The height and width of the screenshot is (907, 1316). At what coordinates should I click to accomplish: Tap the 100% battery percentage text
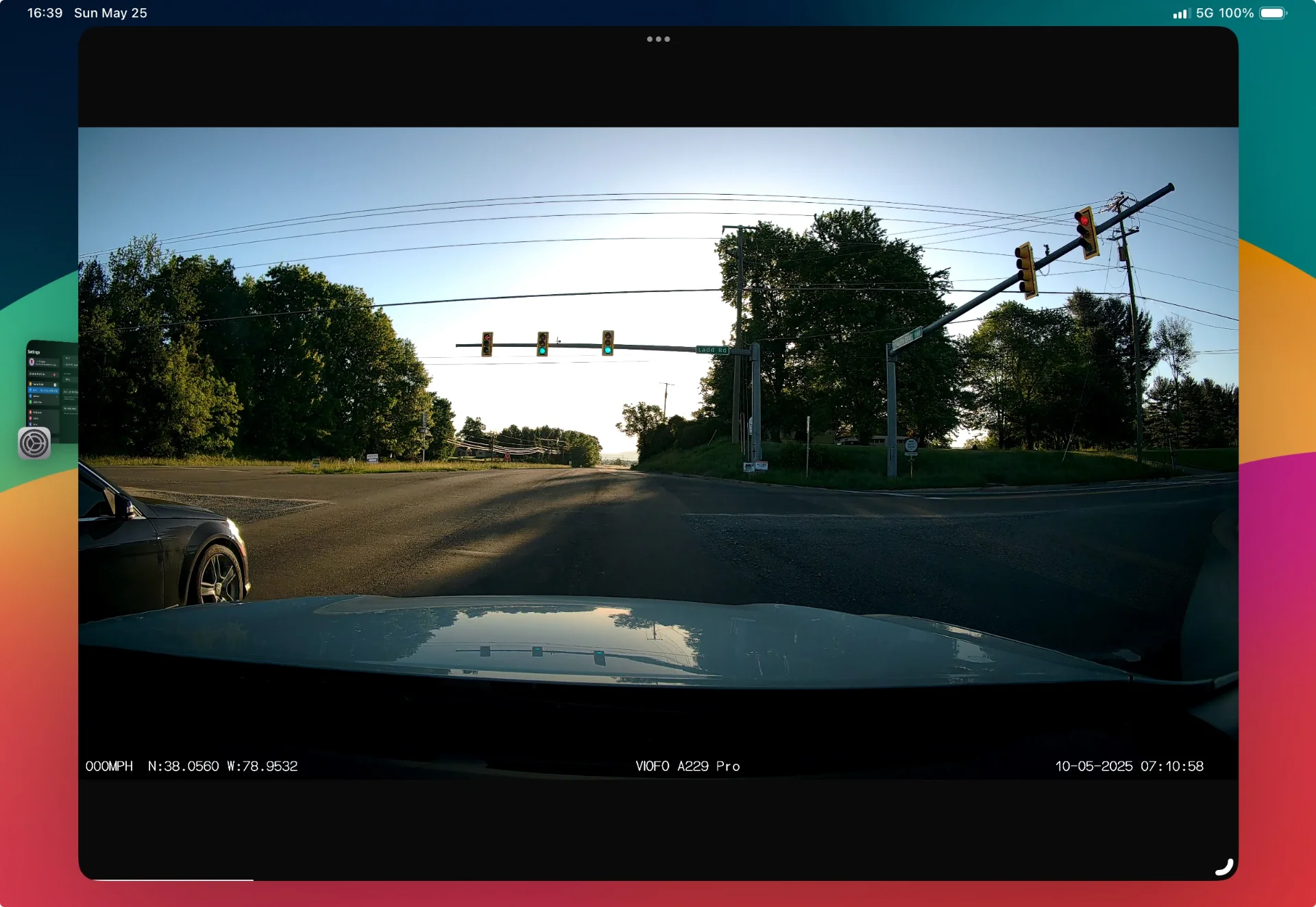pyautogui.click(x=1236, y=13)
